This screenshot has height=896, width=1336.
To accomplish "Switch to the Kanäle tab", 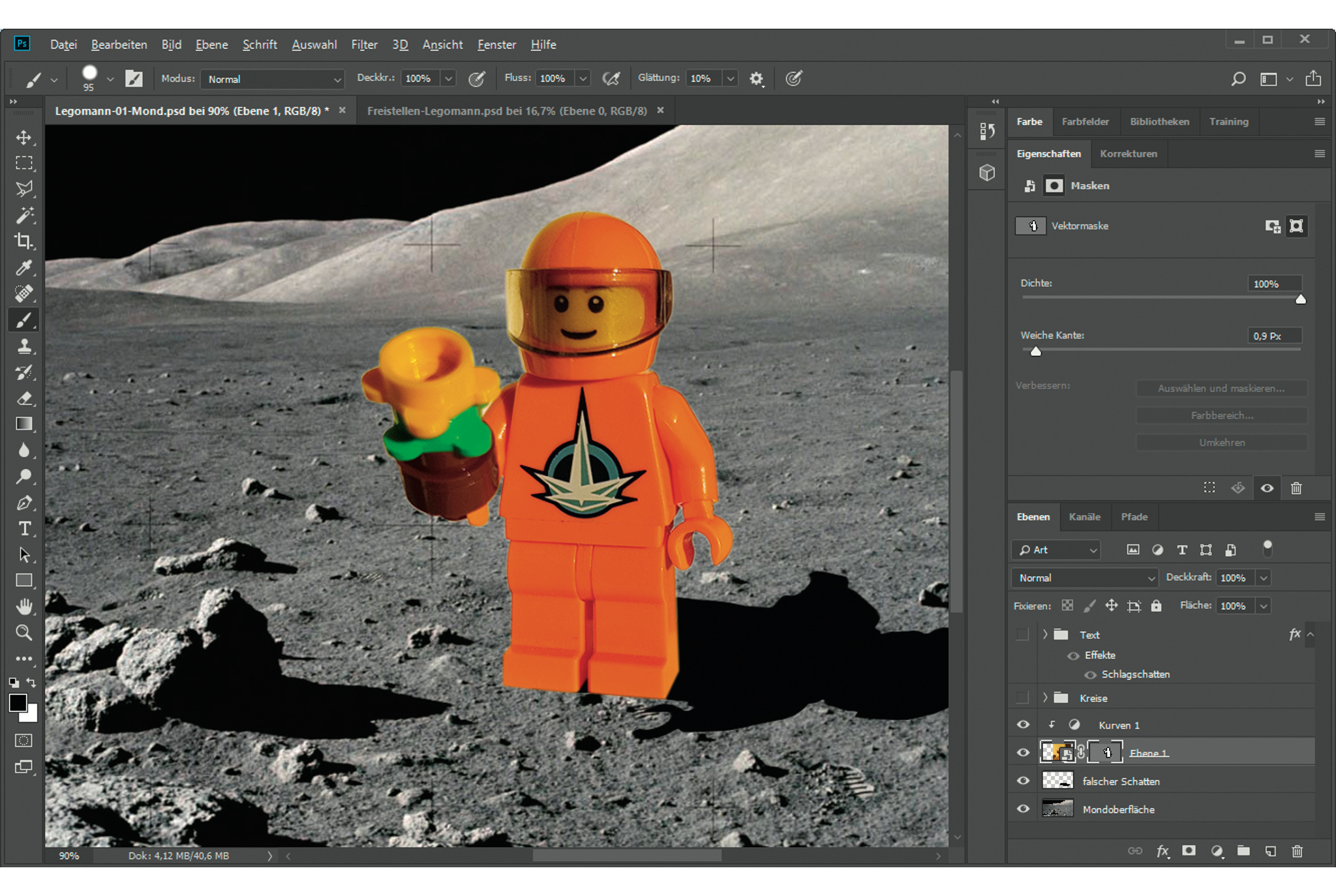I will (1084, 516).
